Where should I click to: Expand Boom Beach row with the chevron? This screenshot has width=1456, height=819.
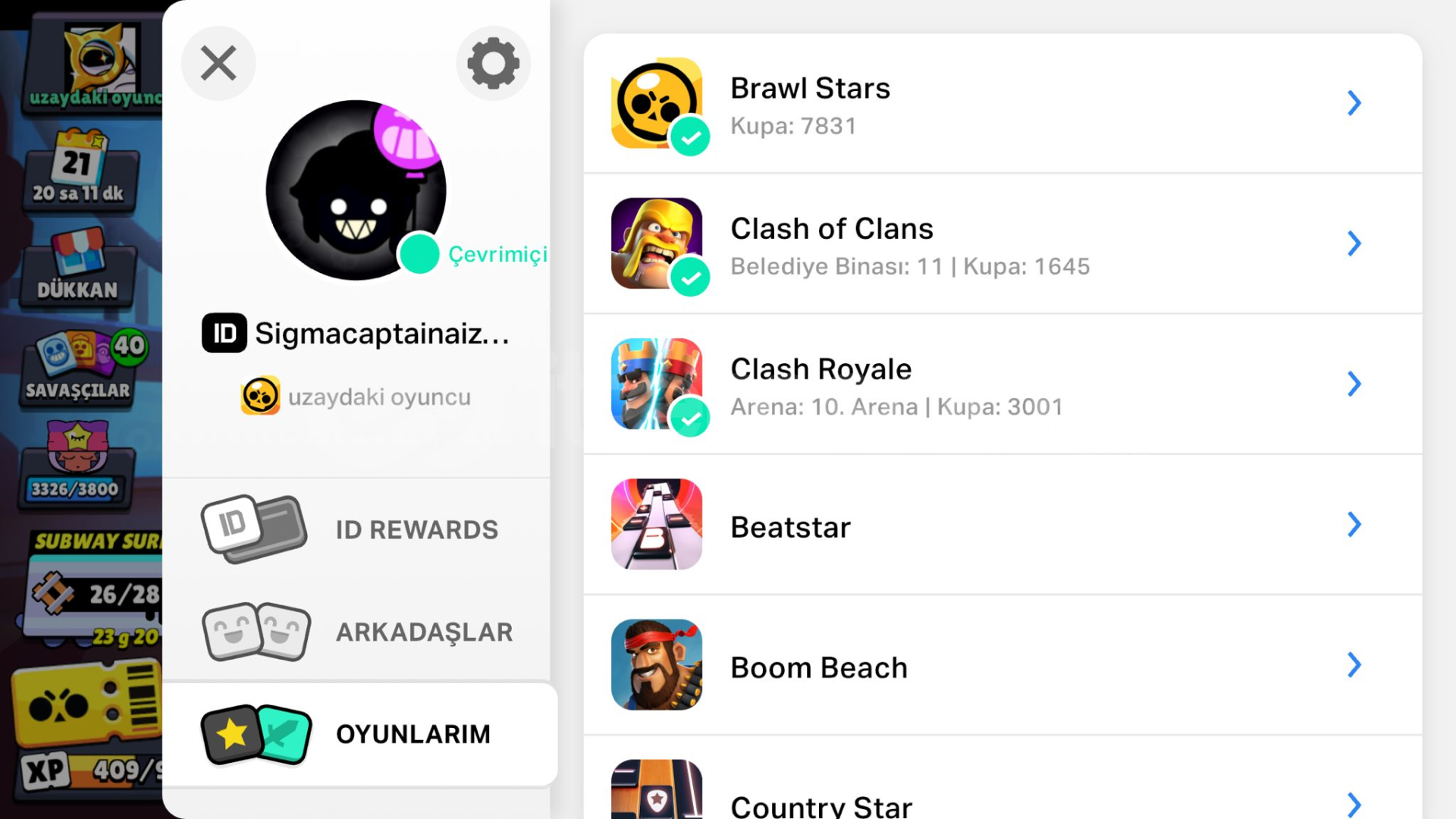(x=1354, y=664)
